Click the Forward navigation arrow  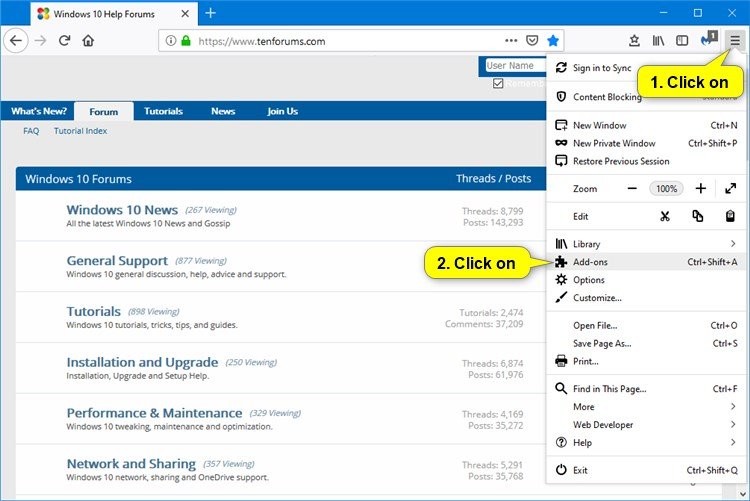[x=41, y=41]
